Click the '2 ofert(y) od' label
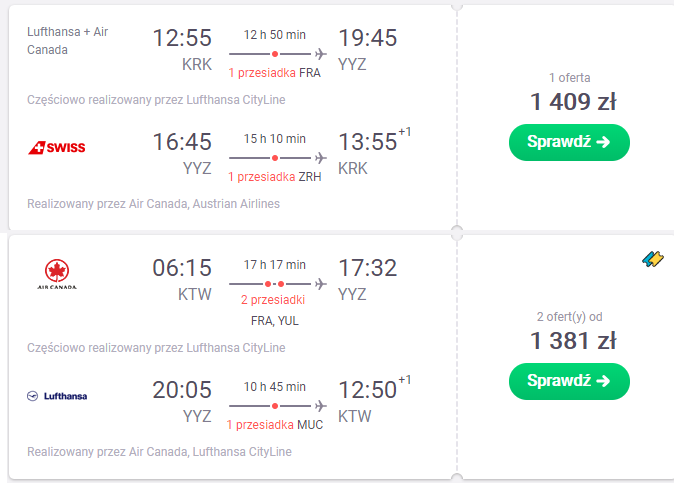Screen dimensions: 674x483 (569, 317)
